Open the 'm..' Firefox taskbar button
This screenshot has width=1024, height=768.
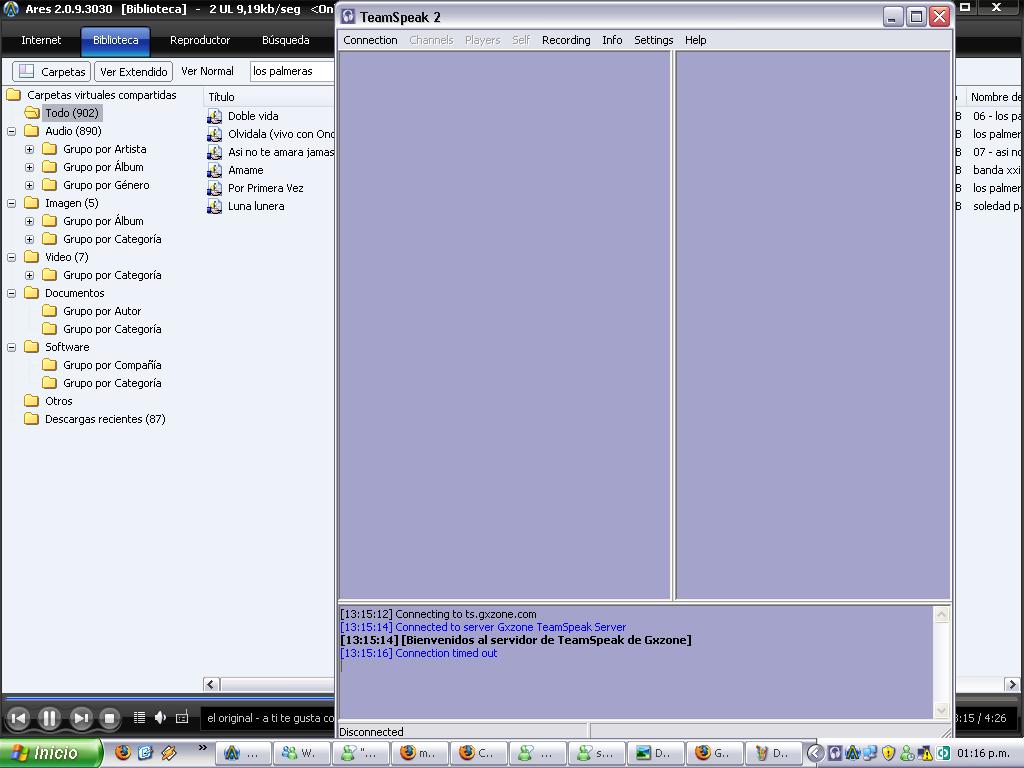pos(418,753)
